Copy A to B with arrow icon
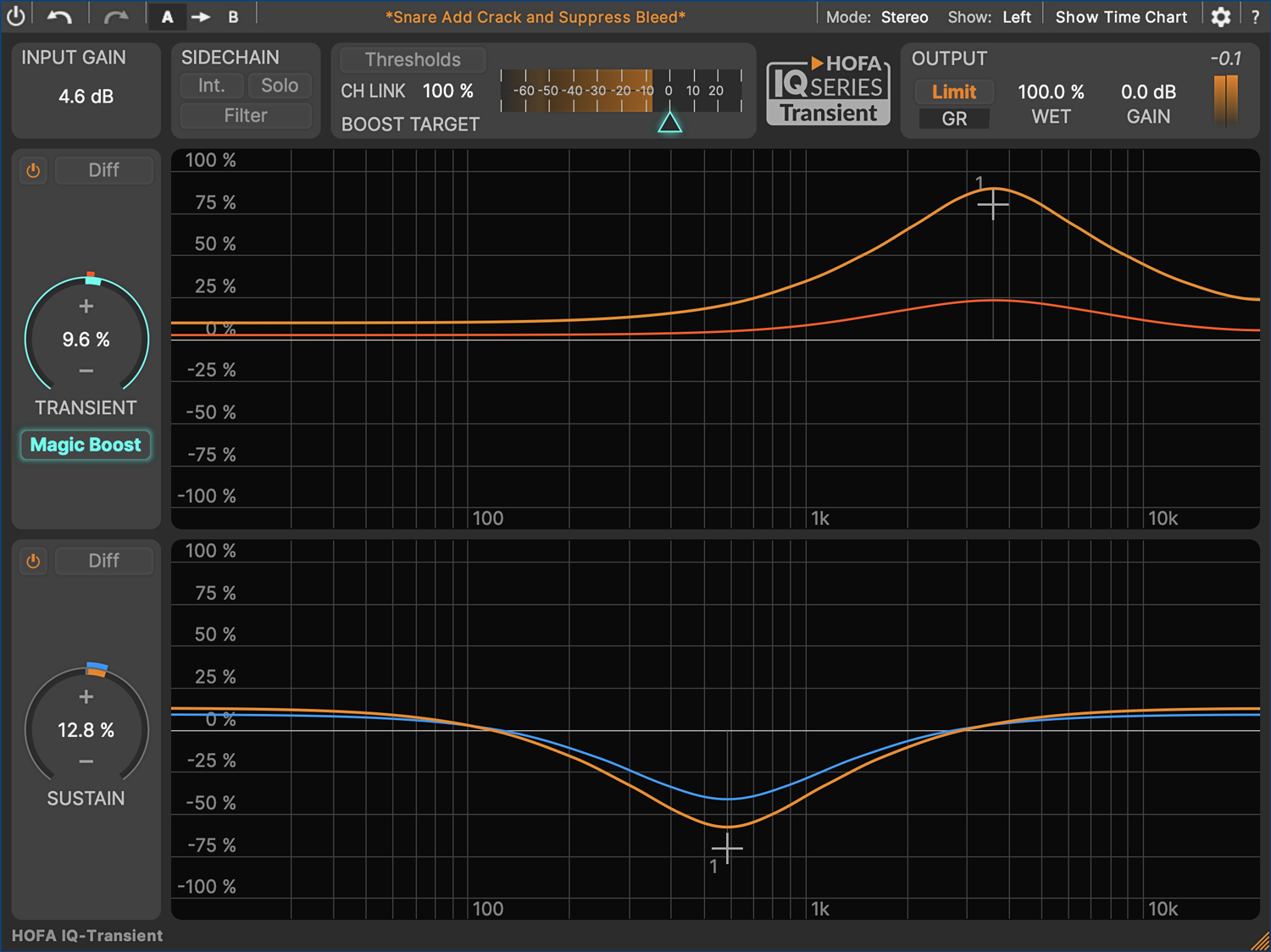1271x952 pixels. click(x=200, y=17)
